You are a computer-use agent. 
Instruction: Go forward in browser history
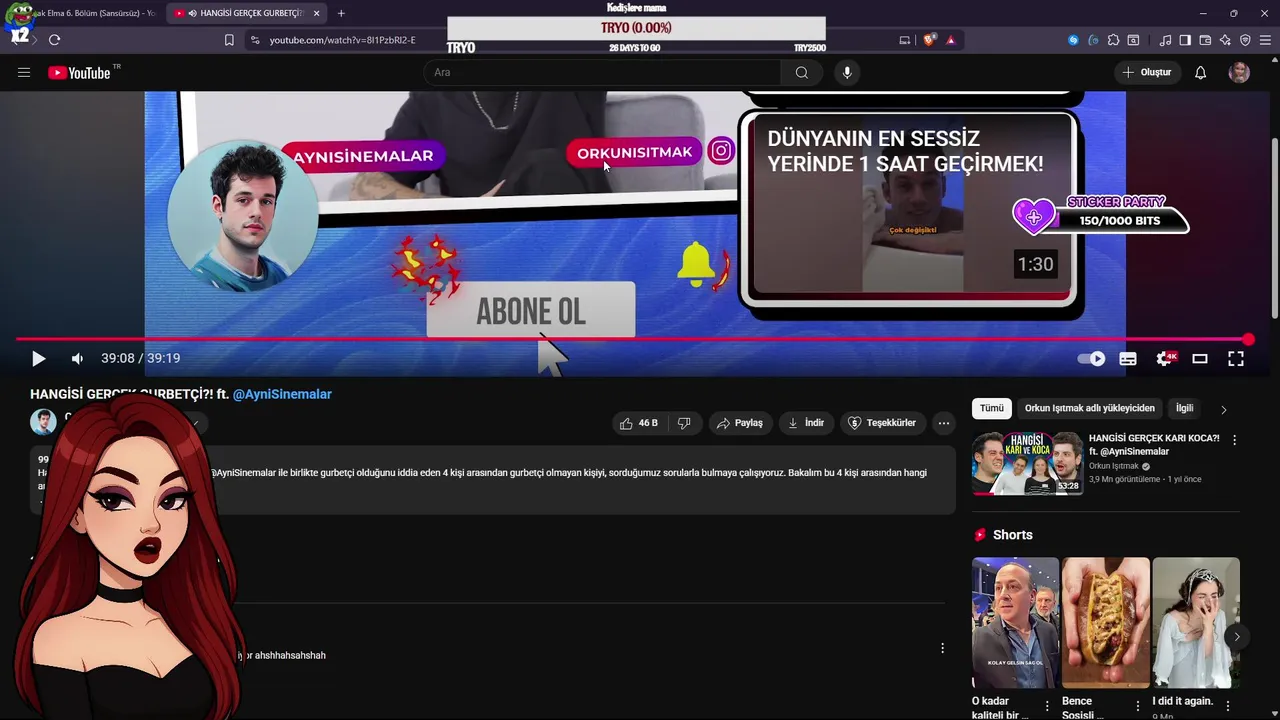(x=34, y=40)
